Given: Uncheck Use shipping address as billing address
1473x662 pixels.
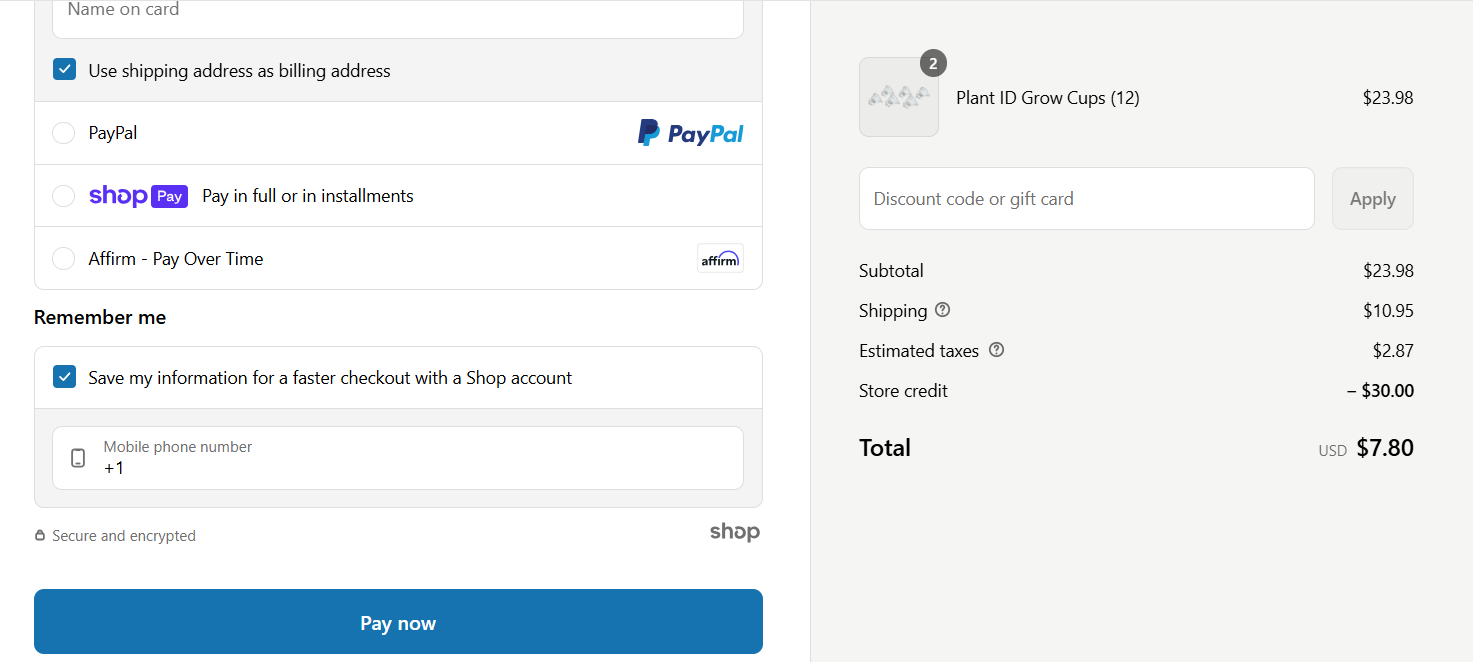Looking at the screenshot, I should [64, 70].
